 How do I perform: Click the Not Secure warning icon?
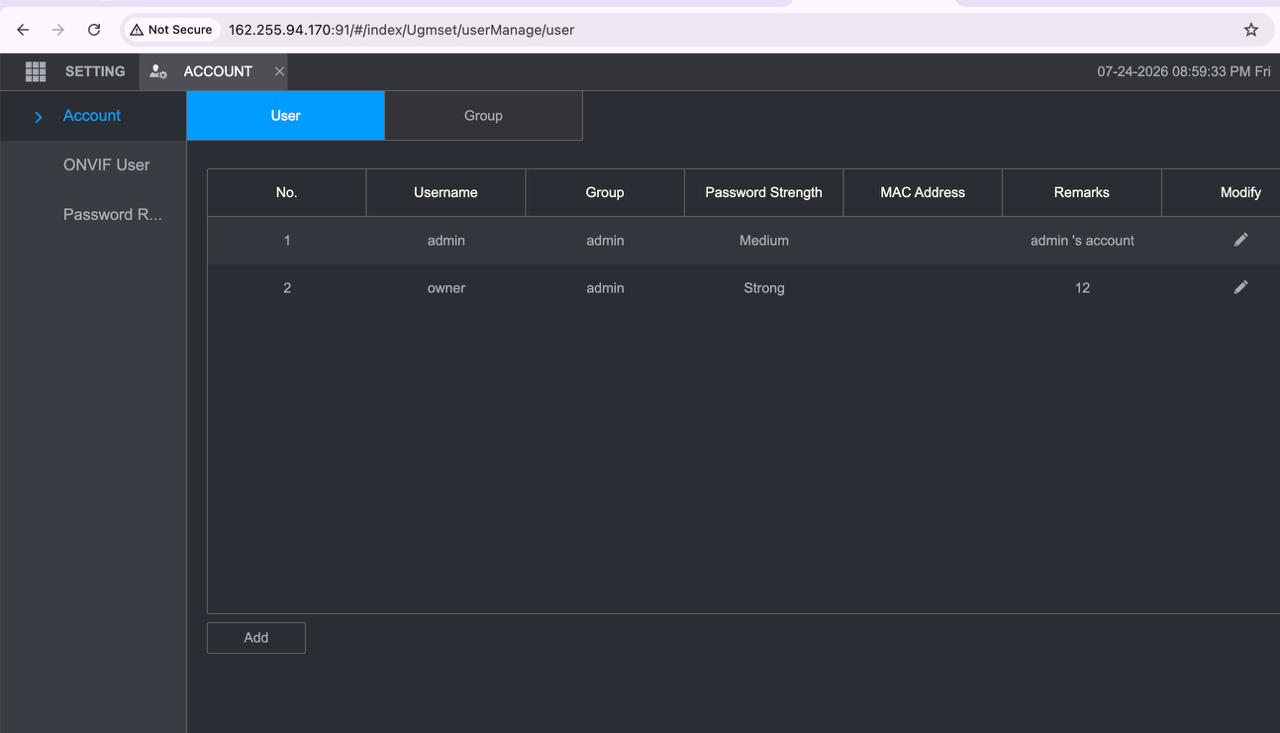coord(137,30)
